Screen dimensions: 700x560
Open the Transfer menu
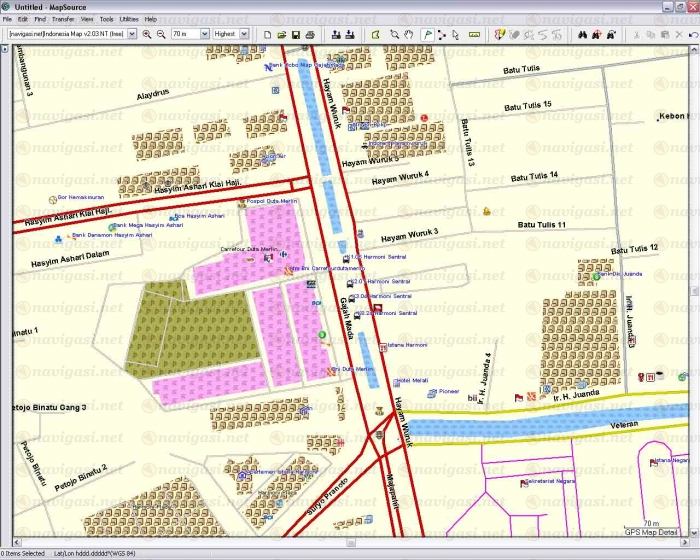pyautogui.click(x=63, y=19)
